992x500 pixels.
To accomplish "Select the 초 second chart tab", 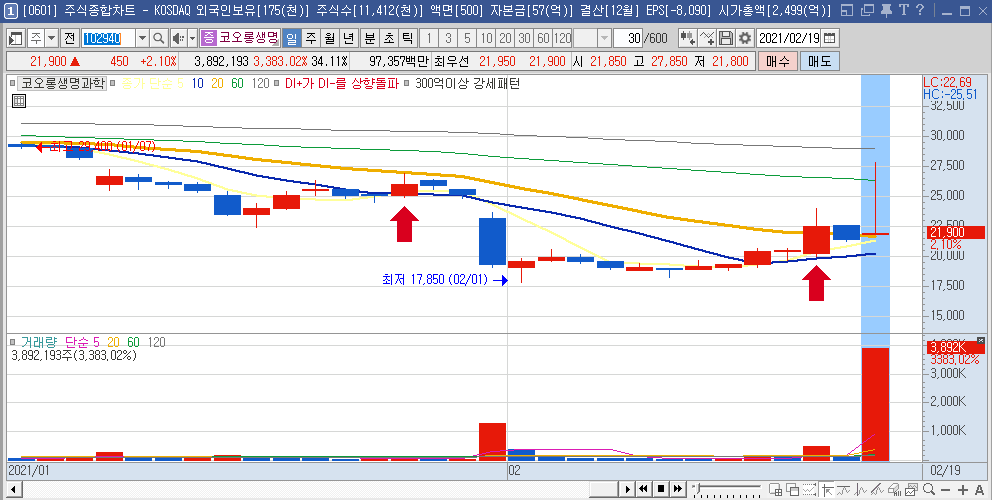I will [x=389, y=39].
